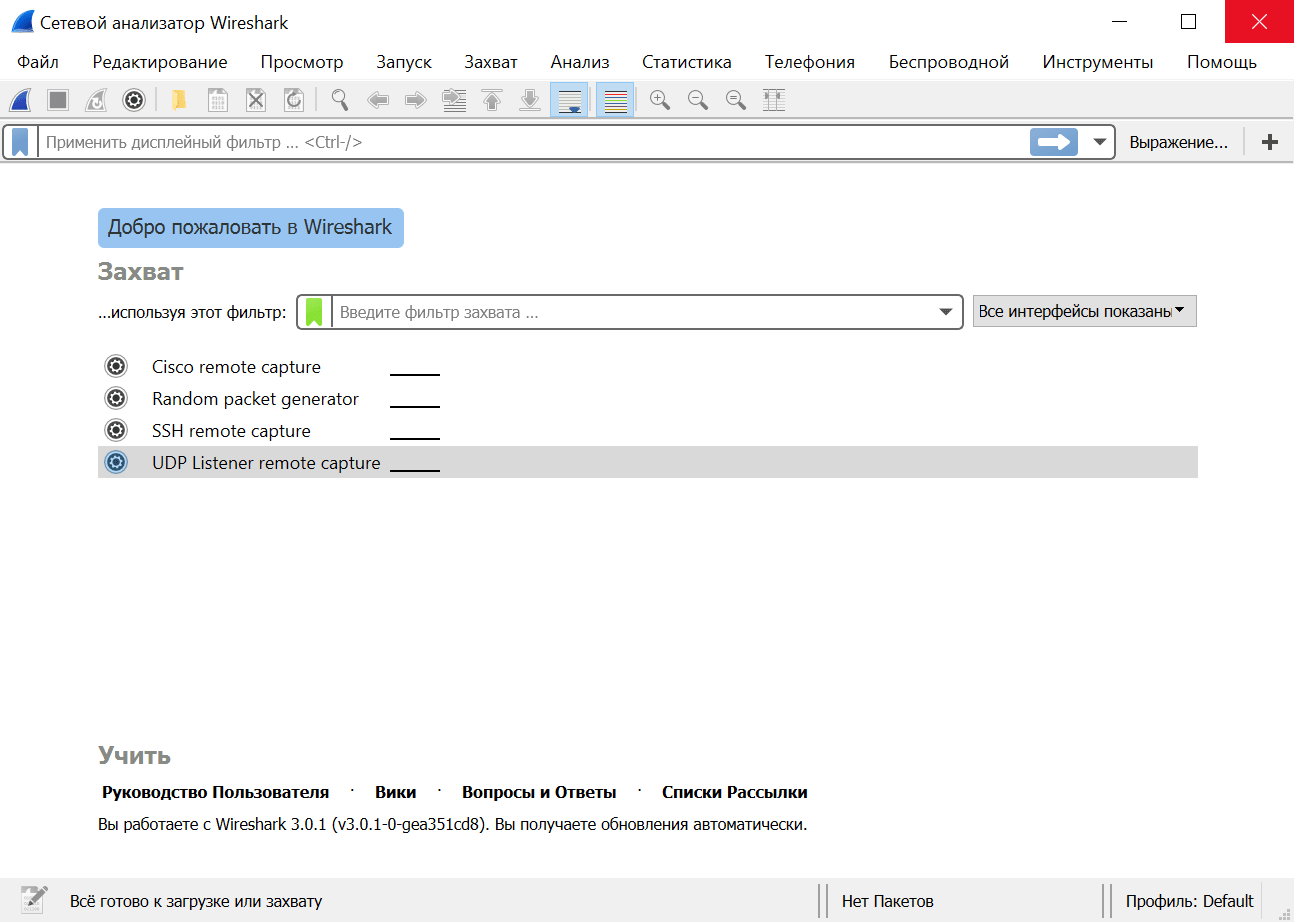Click the stop capture square icon

(58, 100)
